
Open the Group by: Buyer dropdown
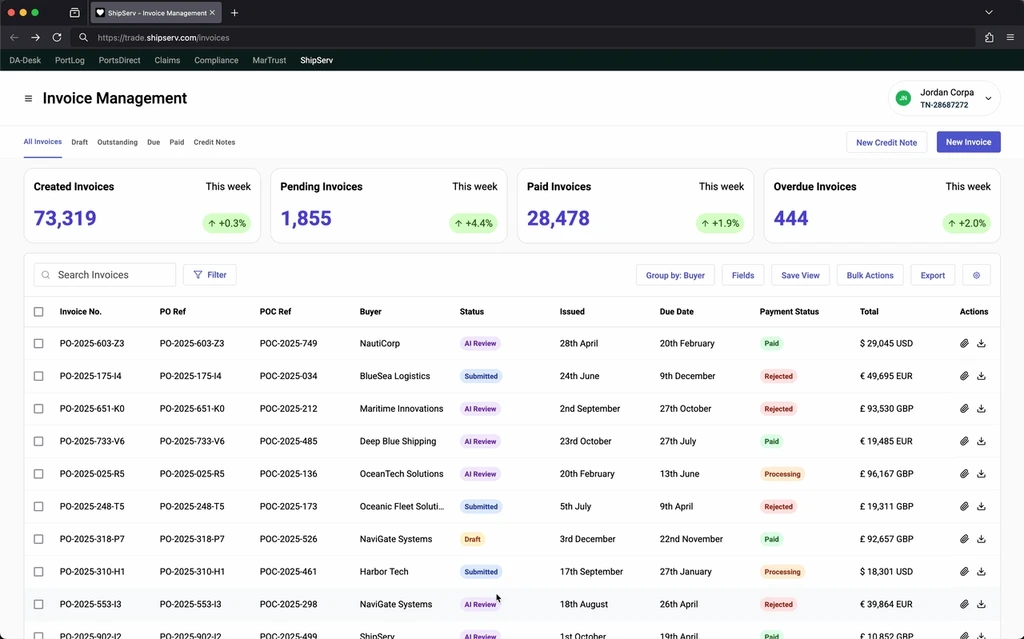pyautogui.click(x=675, y=275)
